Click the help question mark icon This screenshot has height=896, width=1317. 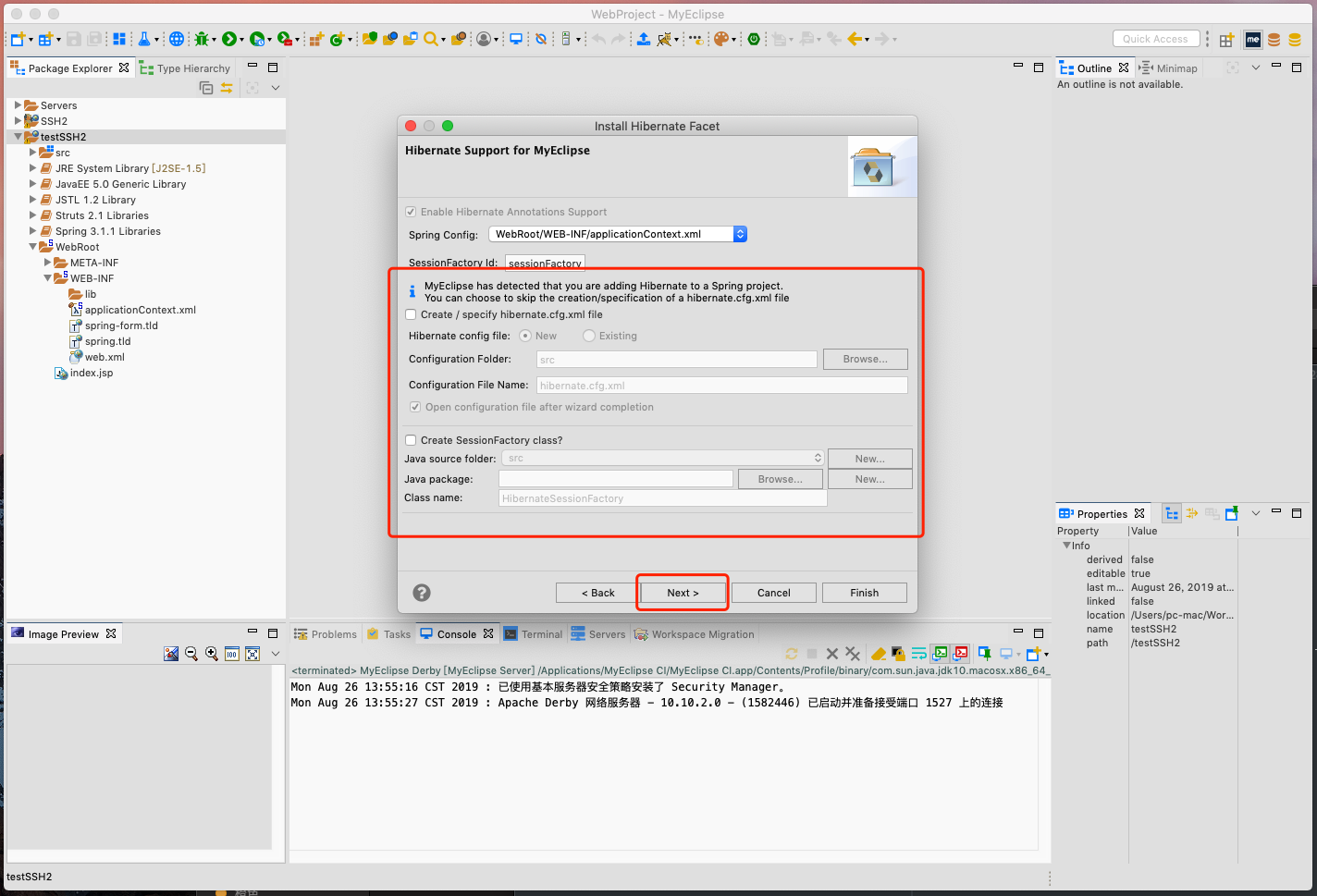coord(422,593)
